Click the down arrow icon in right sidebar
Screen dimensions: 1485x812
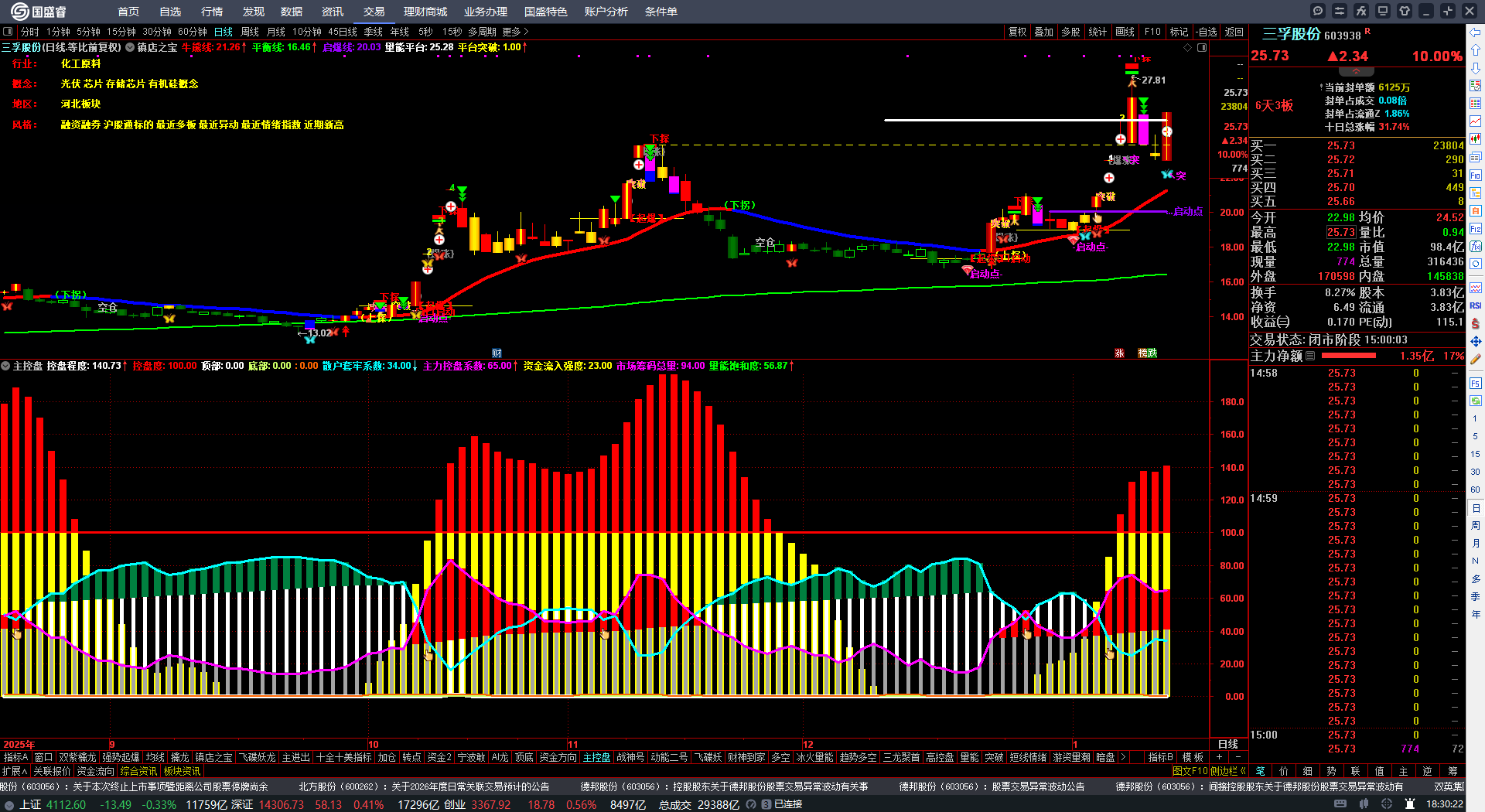point(1476,69)
